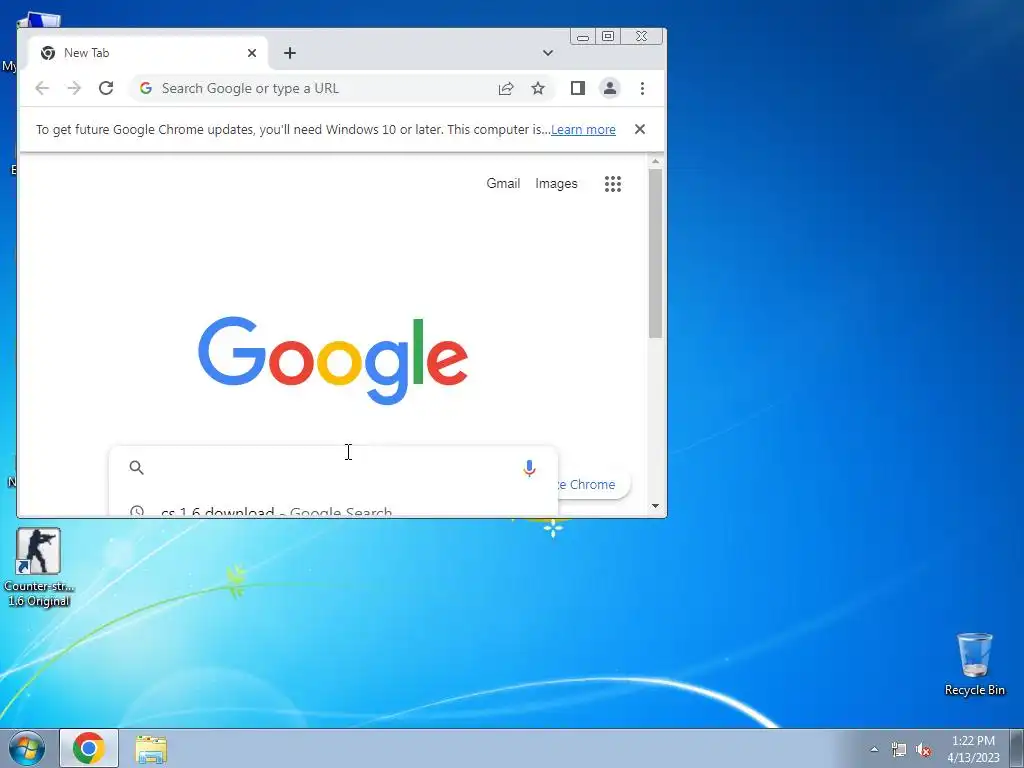1024x768 pixels.
Task: Open the Windows Start menu
Action: pos(27,748)
